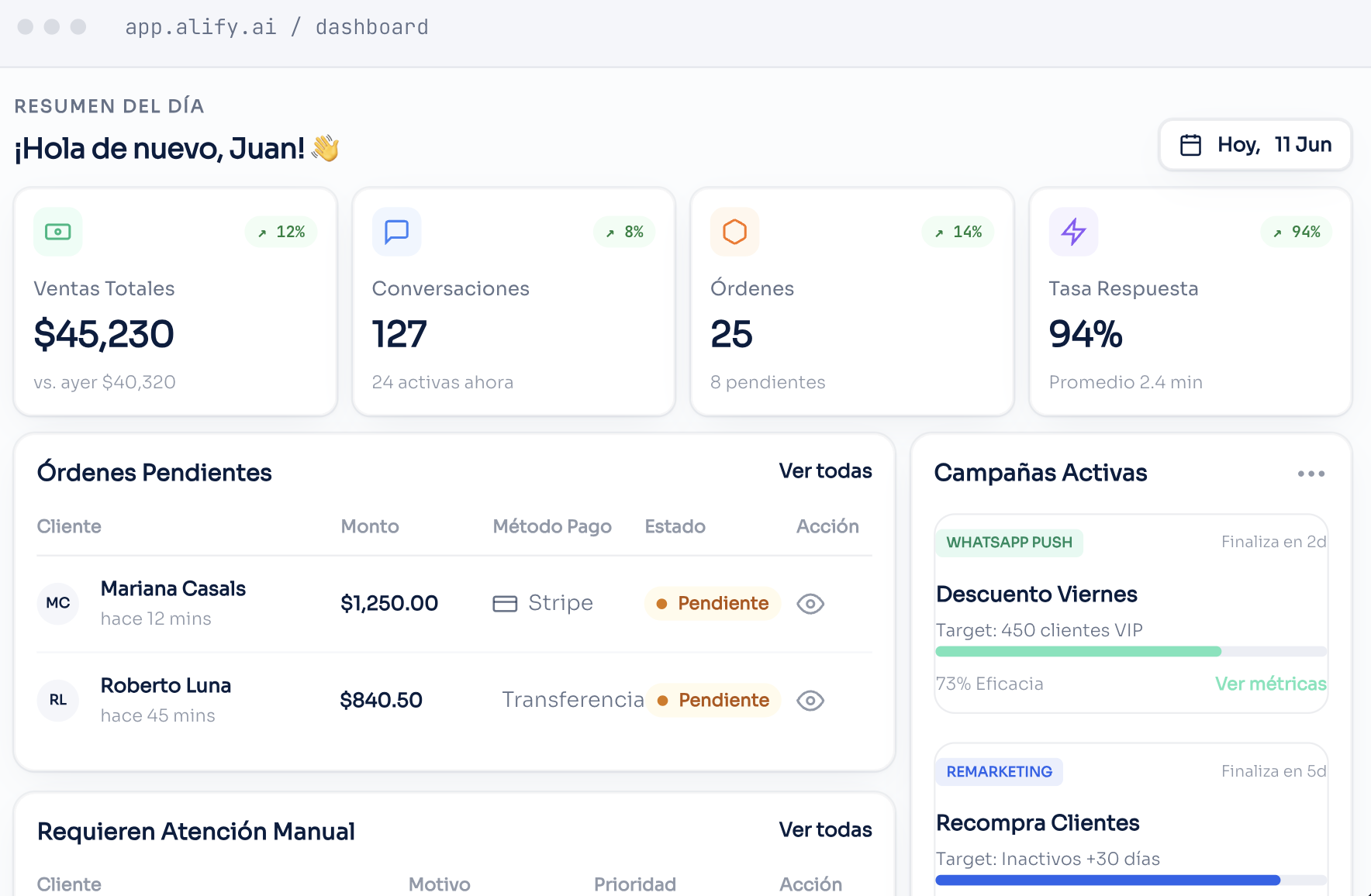Image resolution: width=1371 pixels, height=896 pixels.
Task: Click the Recompra Clientes progress bar
Action: pyautogui.click(x=1131, y=880)
